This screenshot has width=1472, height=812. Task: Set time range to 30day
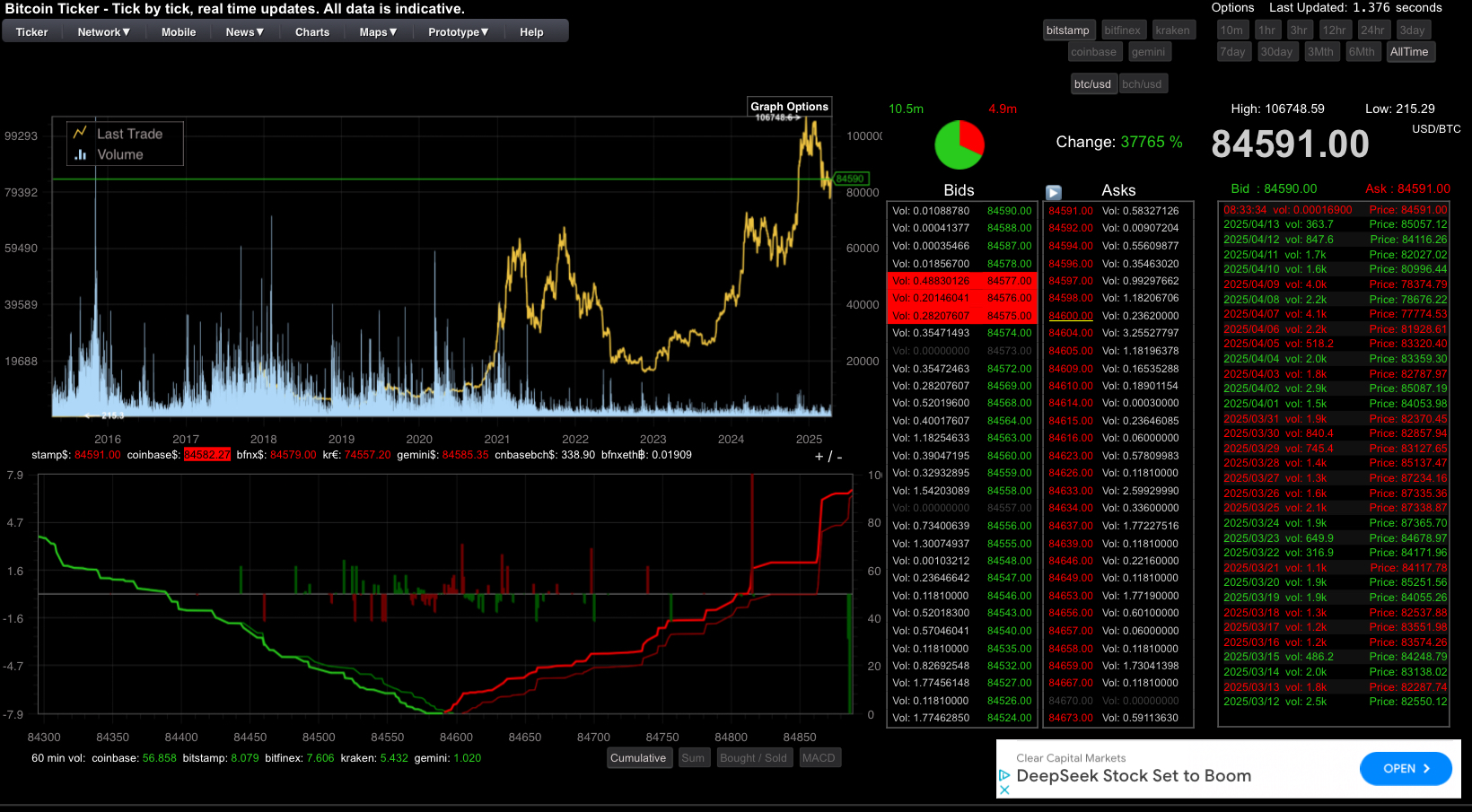pyautogui.click(x=1277, y=52)
